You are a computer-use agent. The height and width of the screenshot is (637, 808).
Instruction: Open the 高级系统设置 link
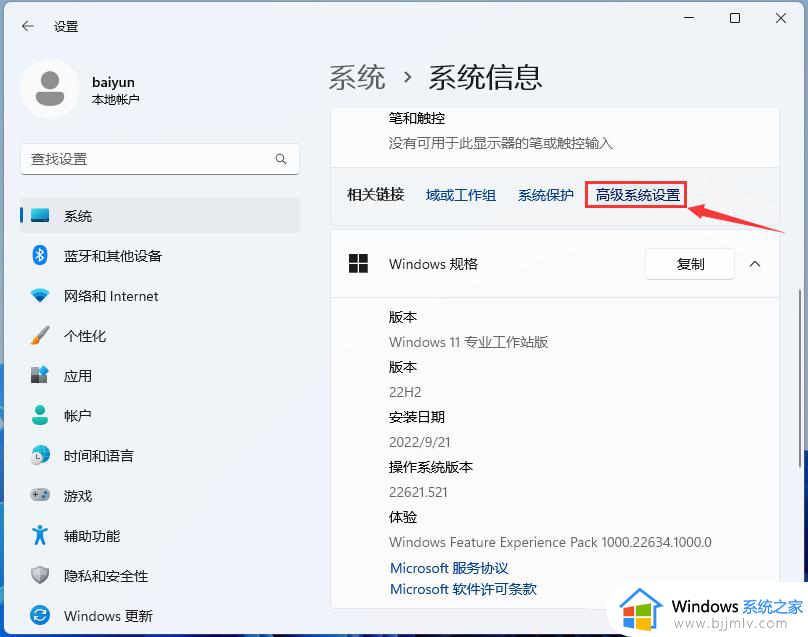click(x=637, y=195)
